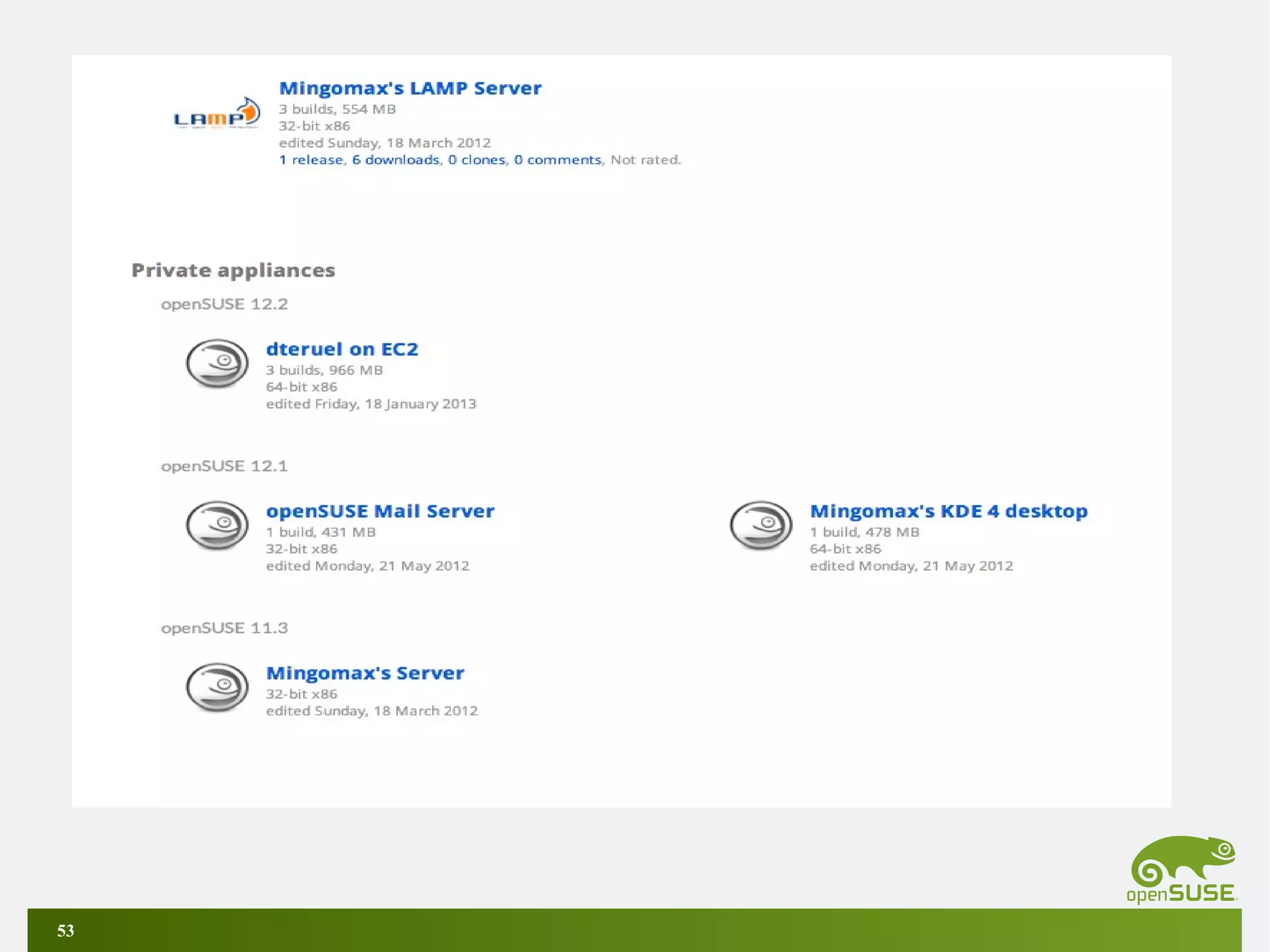
Task: Click the openSUSE 12.2 group label
Action: (224, 305)
